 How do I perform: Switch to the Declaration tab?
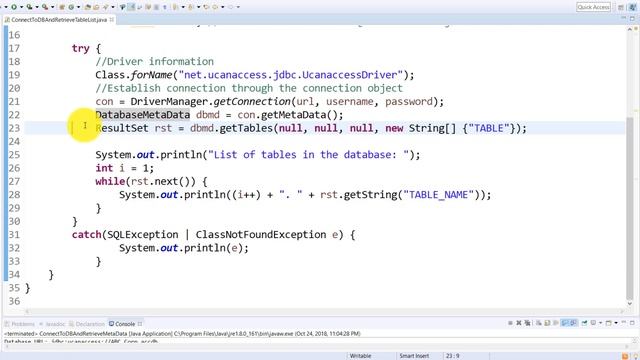pos(87,324)
